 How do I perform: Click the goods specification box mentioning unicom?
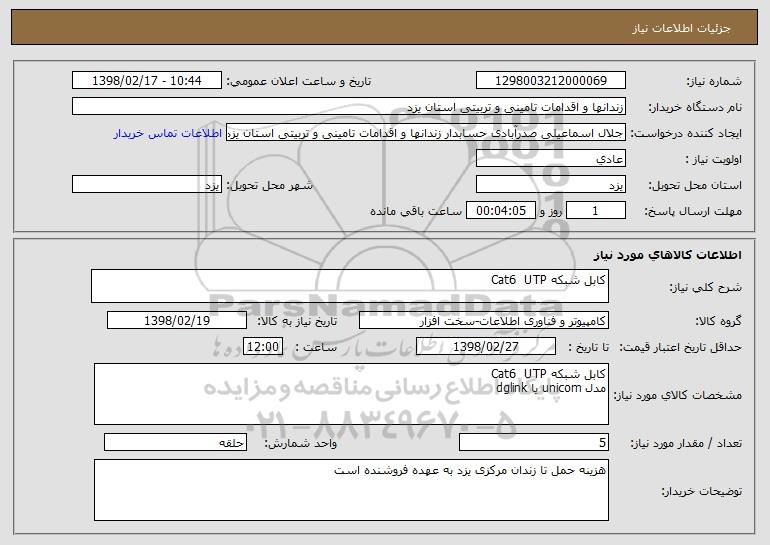click(351, 394)
